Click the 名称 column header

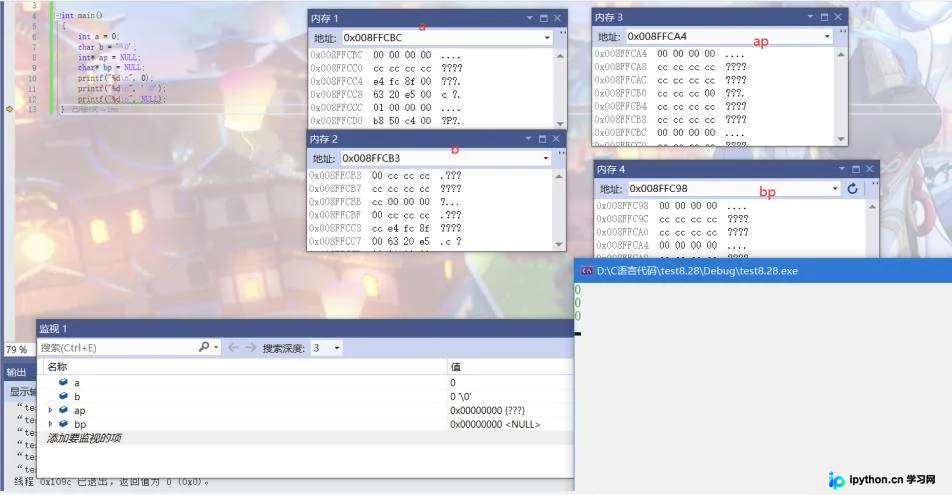coord(57,366)
